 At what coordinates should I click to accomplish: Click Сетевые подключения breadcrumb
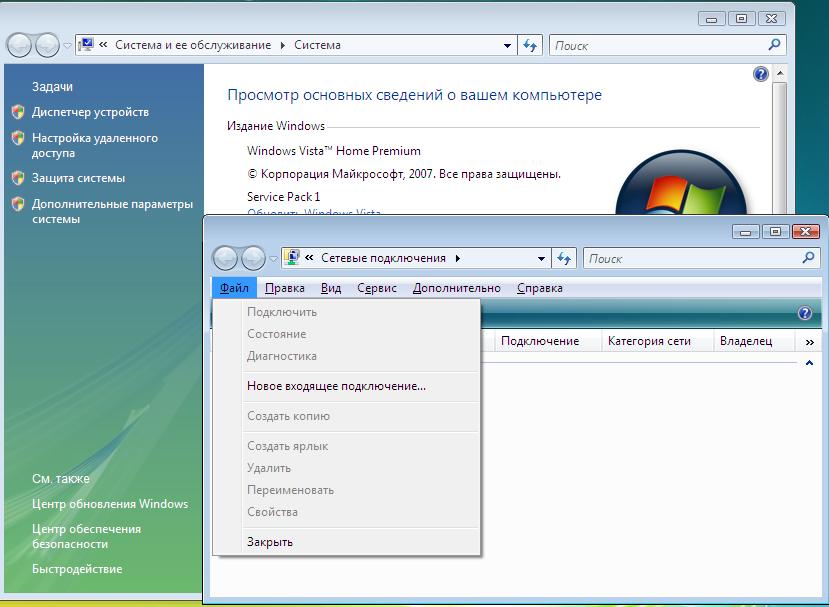tap(383, 258)
